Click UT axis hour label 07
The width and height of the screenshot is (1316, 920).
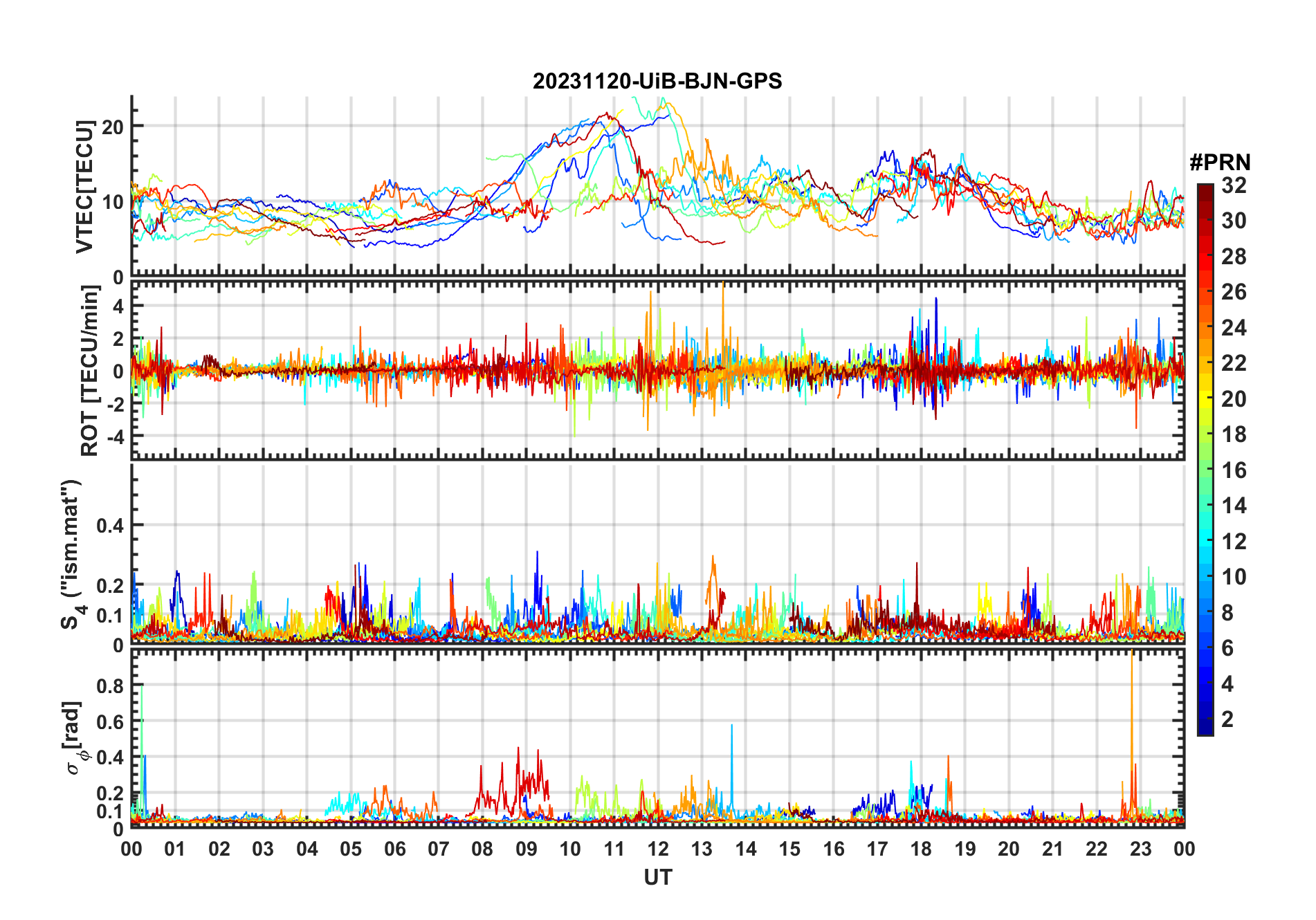439,849
